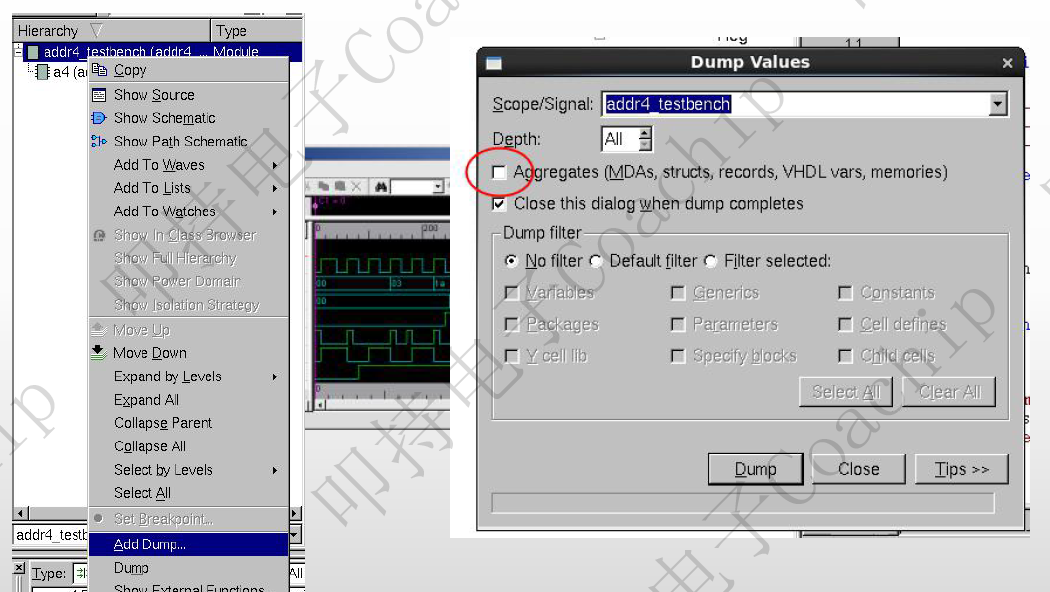Click the Dump Values title bar window icon
This screenshot has width=1050, height=592.
tap(494, 63)
